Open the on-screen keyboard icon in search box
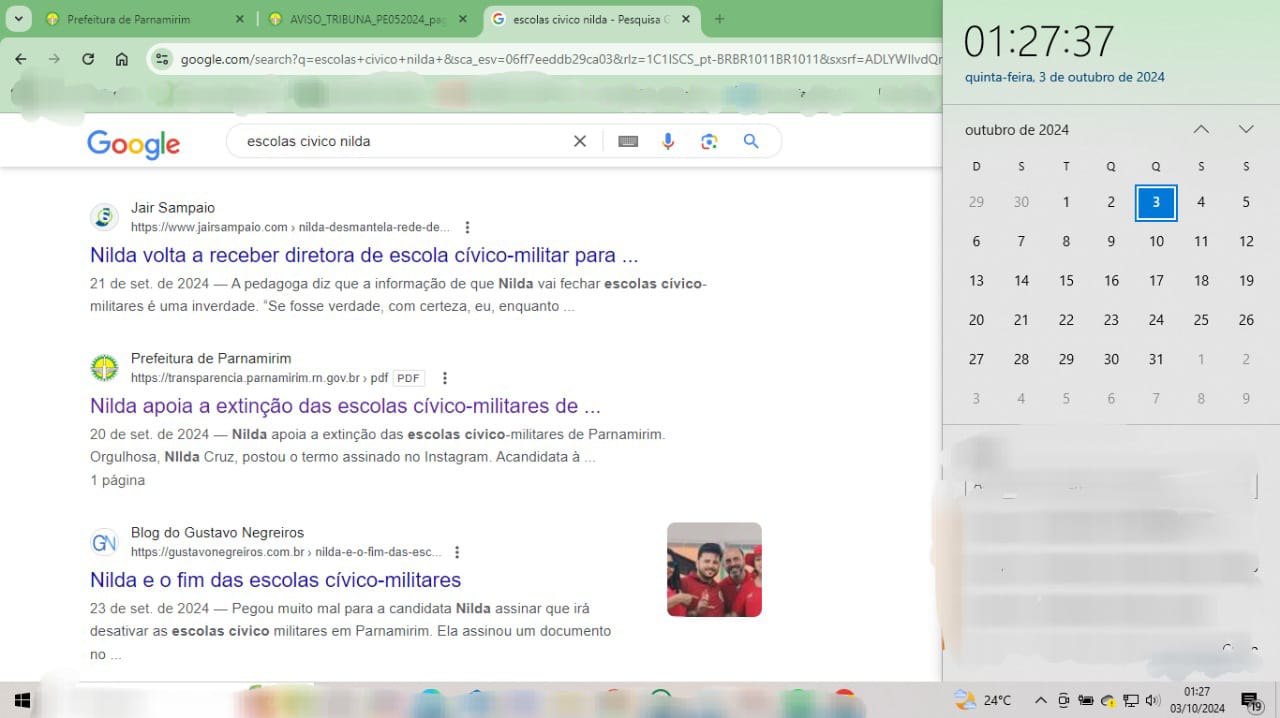Screen dimensions: 1280x718 628,141
